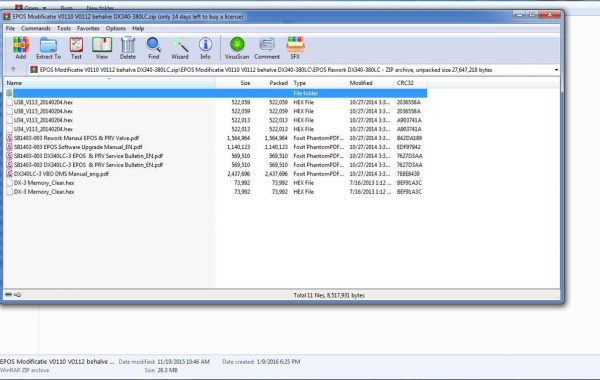The image size is (600, 380).
Task: Click EPOS Modificatie filename in Explorer details pane
Action: (x=57, y=362)
